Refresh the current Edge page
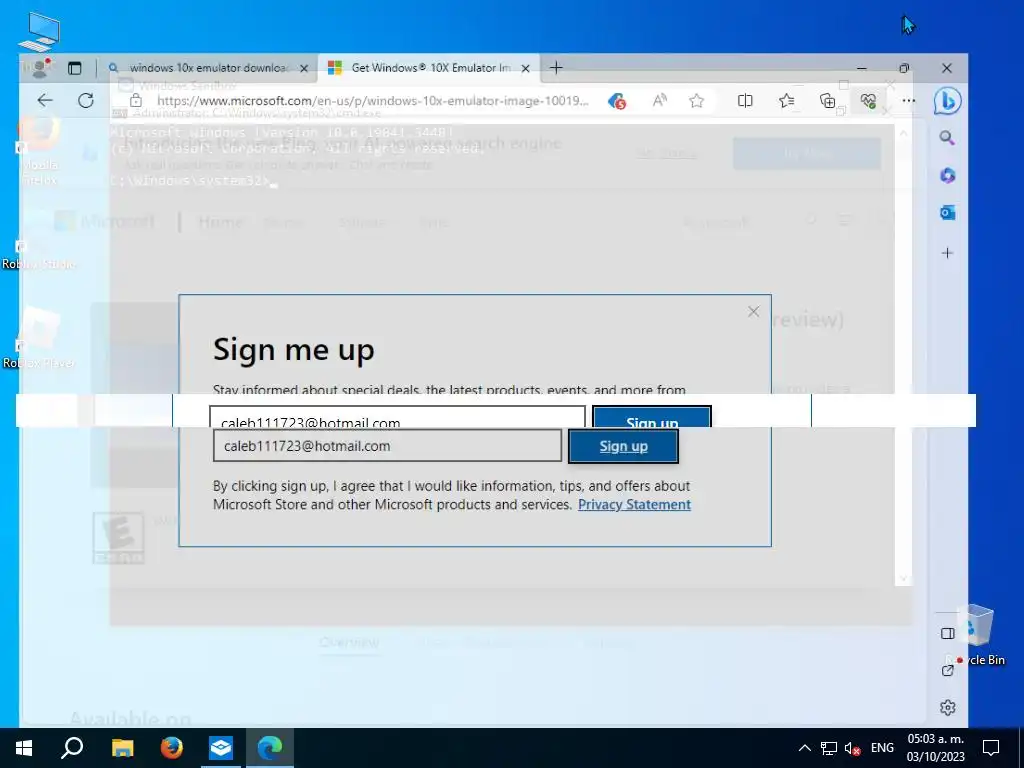Screen dimensions: 1024x768 (x=86, y=101)
